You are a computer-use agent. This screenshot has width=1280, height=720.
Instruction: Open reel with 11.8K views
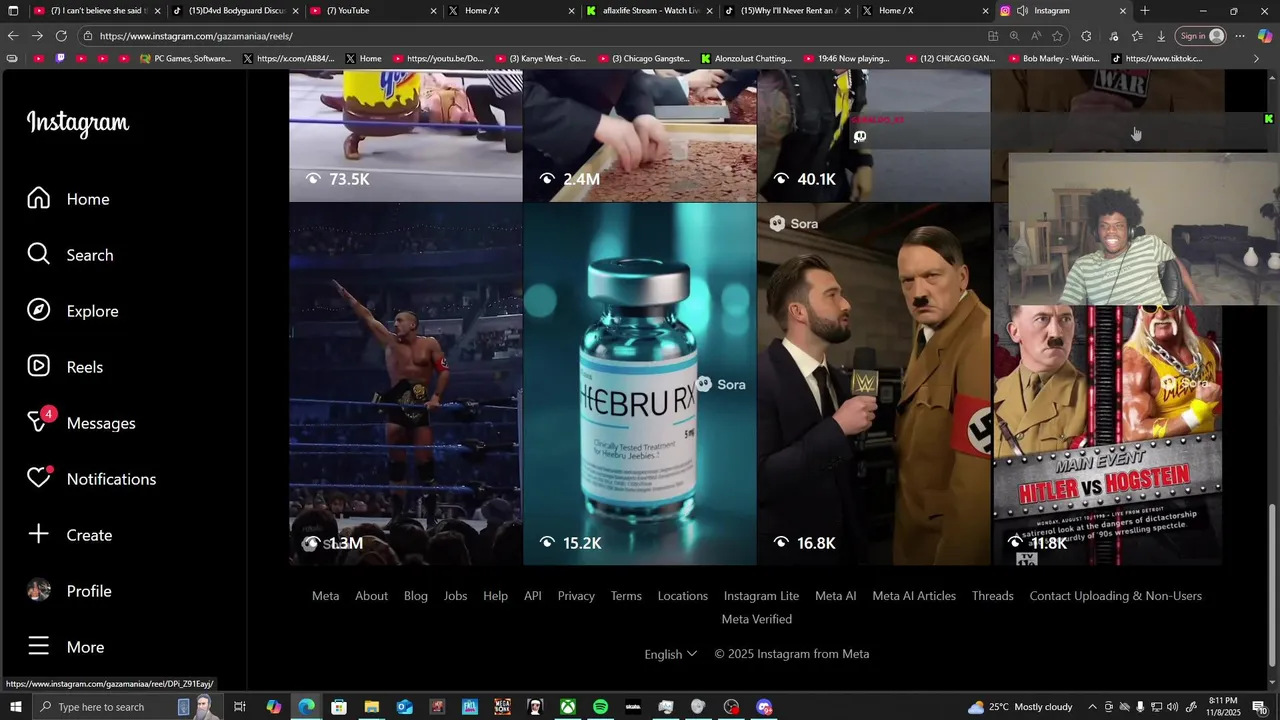click(1107, 435)
